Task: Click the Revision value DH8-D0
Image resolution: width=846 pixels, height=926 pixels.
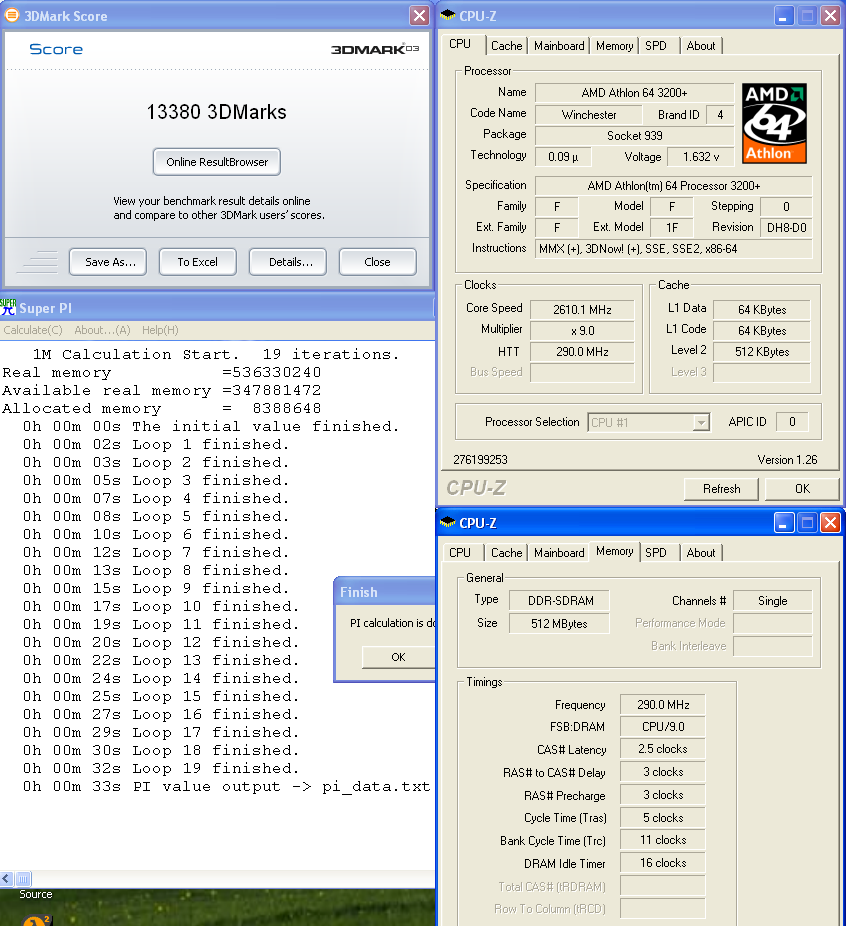Action: pos(786,227)
